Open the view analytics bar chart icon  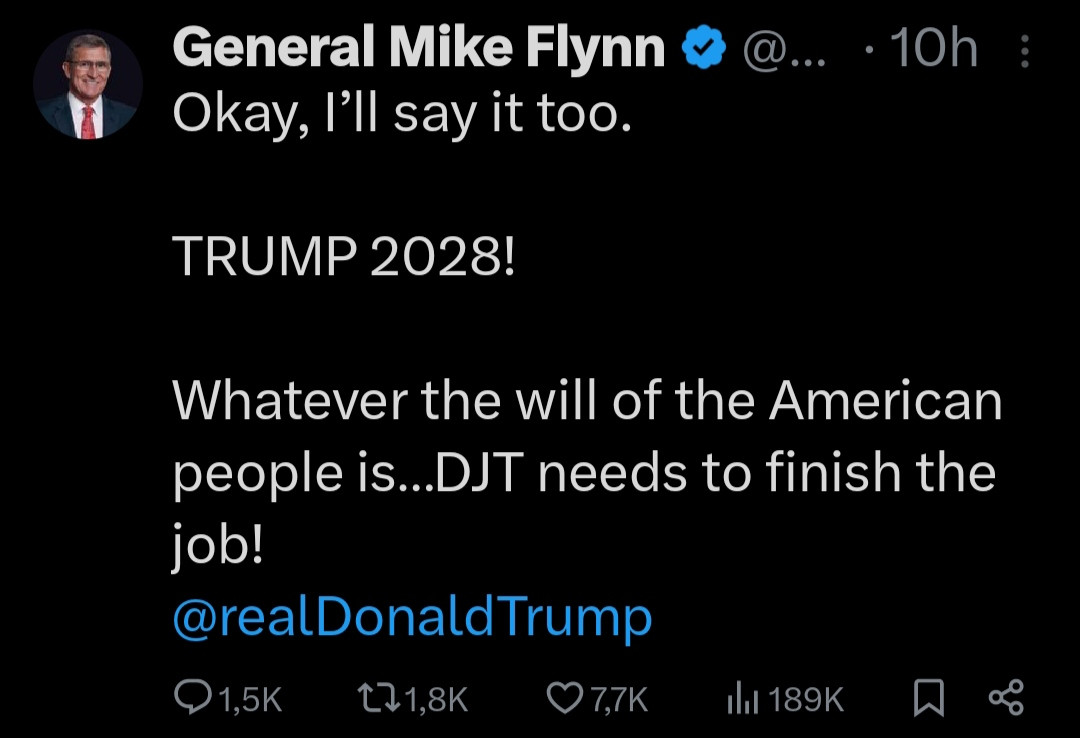[740, 698]
